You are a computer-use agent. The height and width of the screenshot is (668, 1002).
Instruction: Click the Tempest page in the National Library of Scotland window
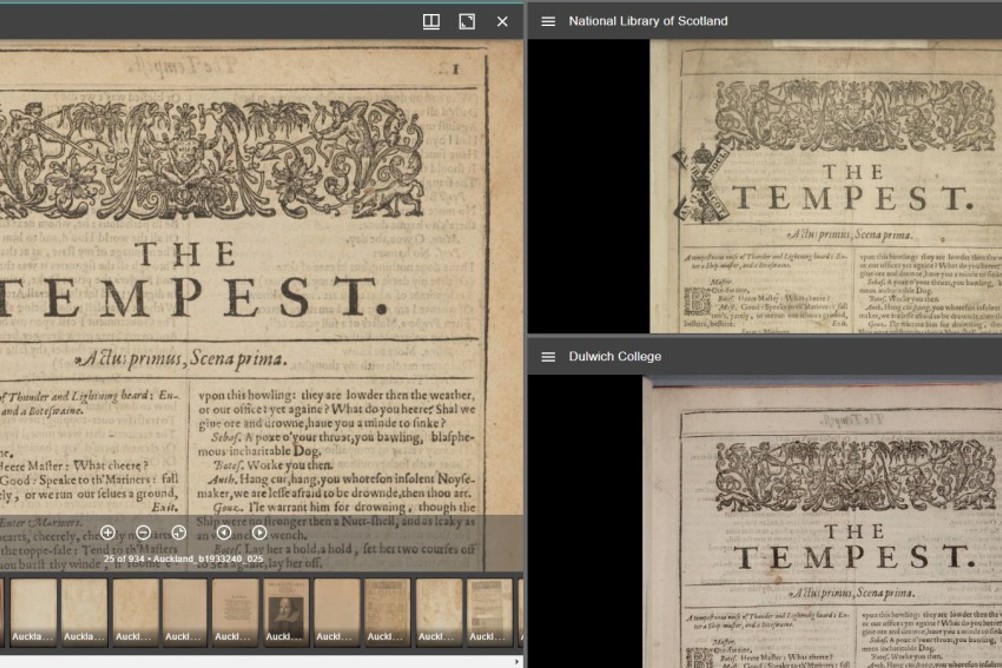[x=826, y=186]
